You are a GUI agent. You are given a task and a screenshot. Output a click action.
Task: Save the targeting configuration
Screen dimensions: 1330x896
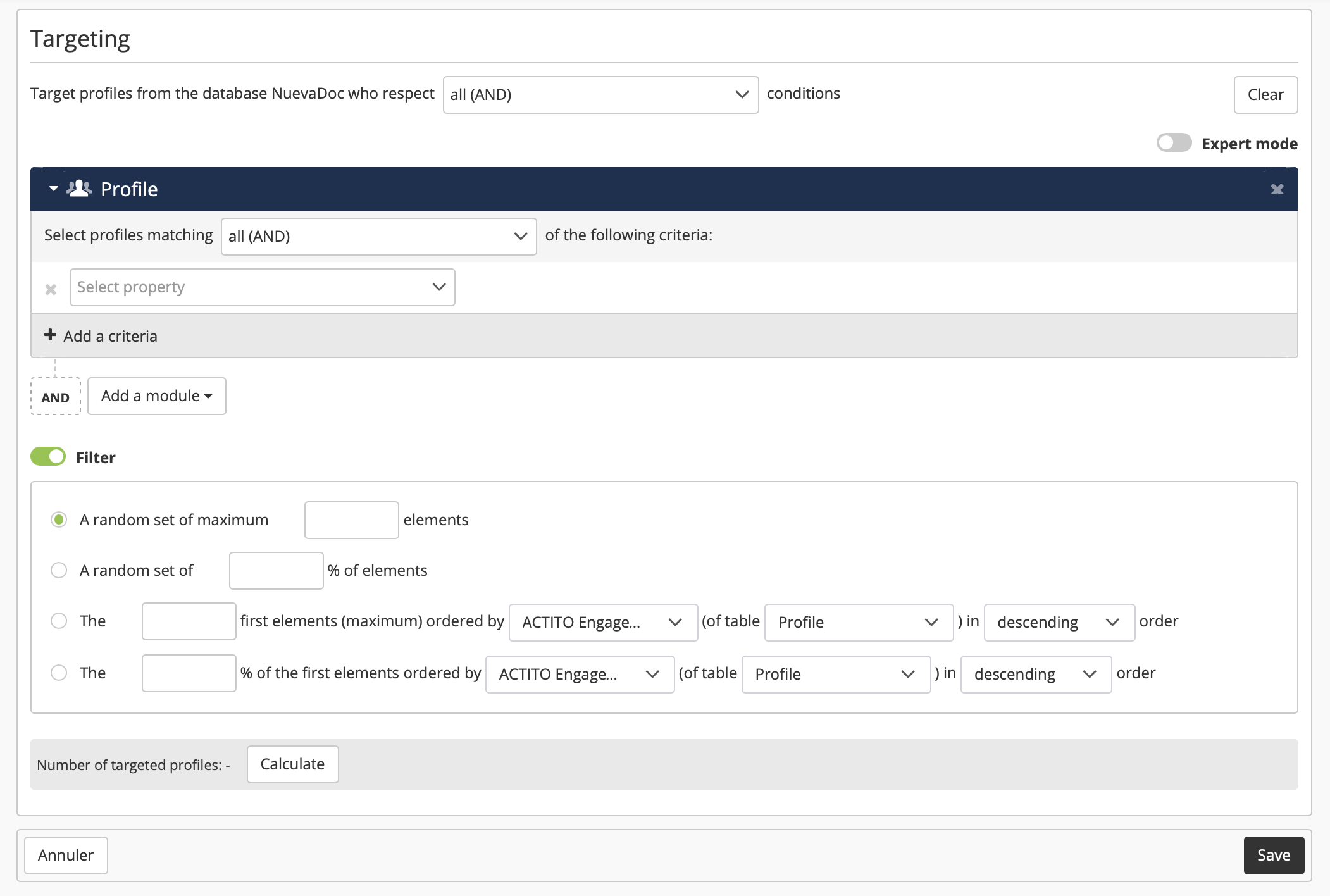pos(1274,856)
